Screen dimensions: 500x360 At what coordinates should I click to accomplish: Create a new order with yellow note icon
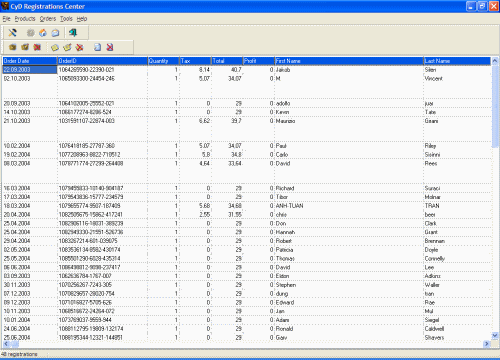click(x=55, y=47)
